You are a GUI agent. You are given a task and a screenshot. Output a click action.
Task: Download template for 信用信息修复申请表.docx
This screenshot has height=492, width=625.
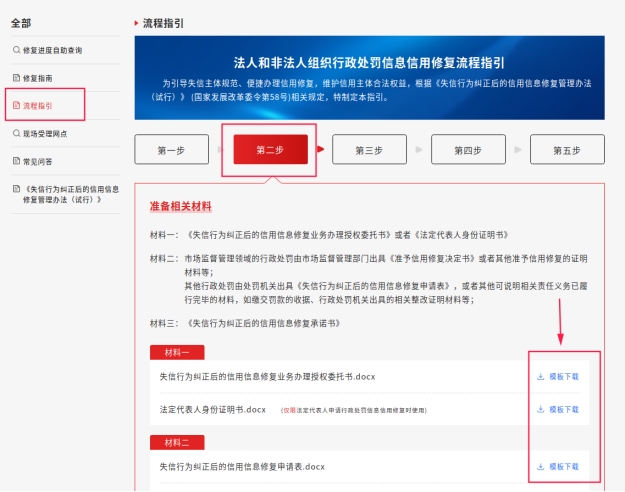(564, 466)
